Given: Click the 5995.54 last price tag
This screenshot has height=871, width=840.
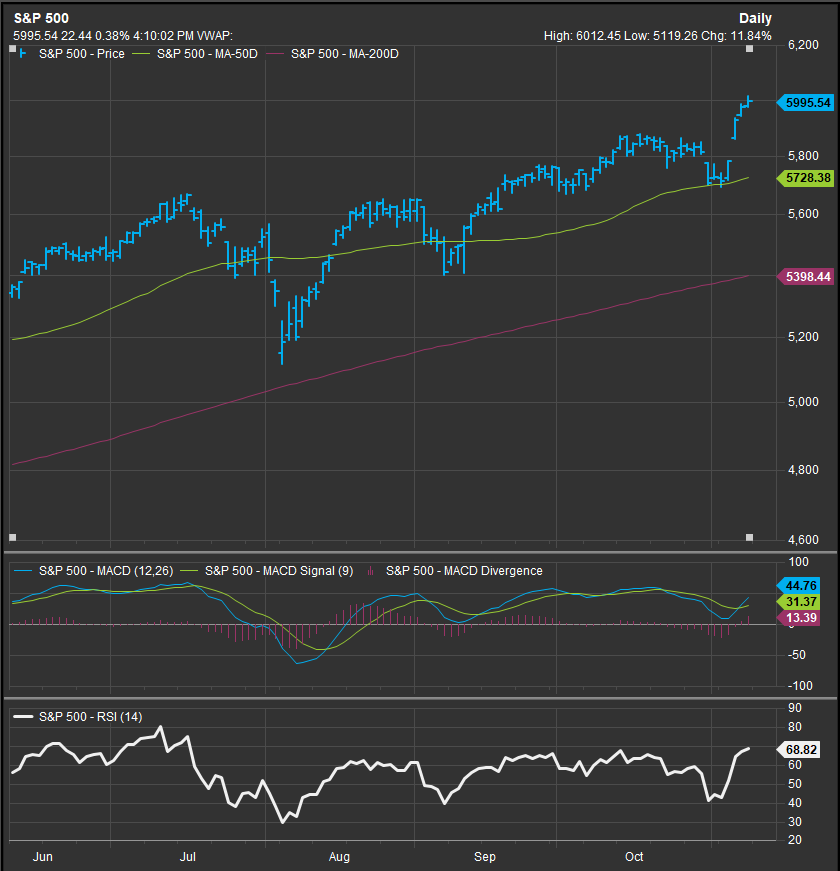Looking at the screenshot, I should tap(805, 103).
